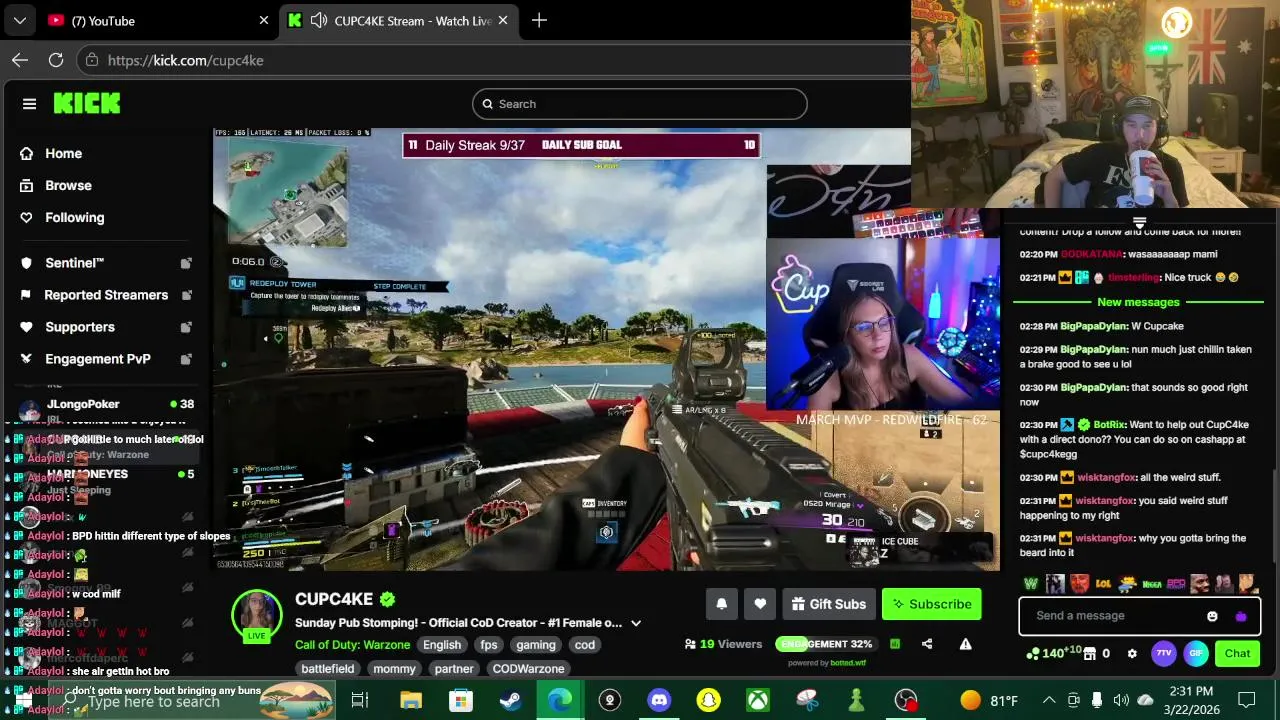This screenshot has height=720, width=1280.
Task: Click the GIF button in chat
Action: click(1196, 653)
